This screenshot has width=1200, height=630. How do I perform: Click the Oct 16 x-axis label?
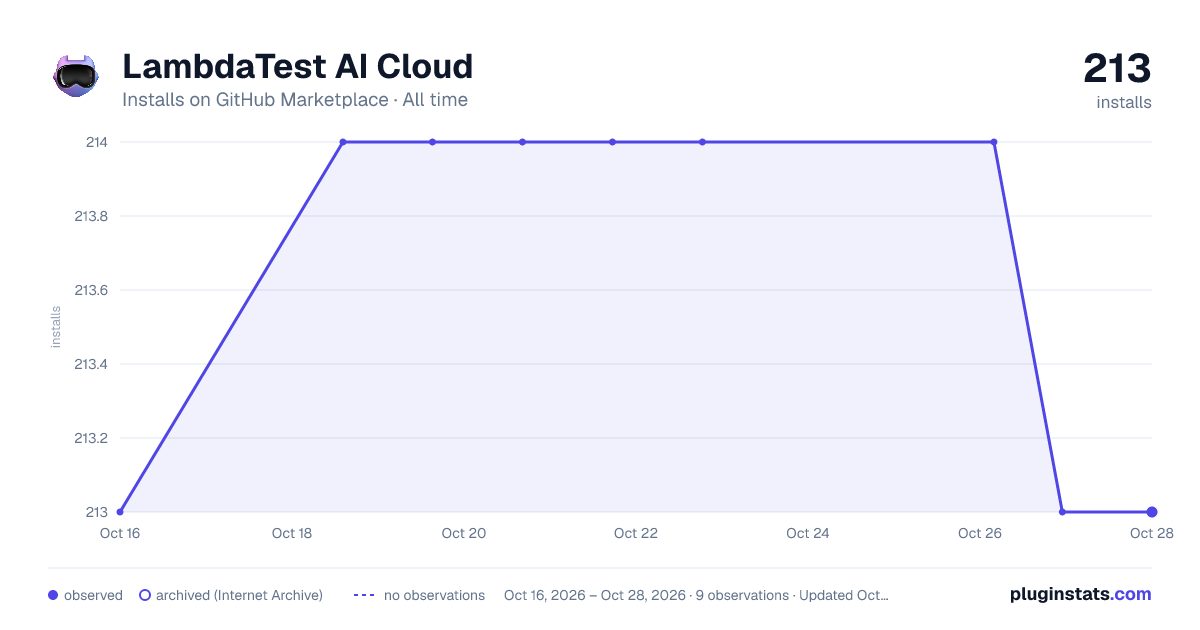(120, 533)
